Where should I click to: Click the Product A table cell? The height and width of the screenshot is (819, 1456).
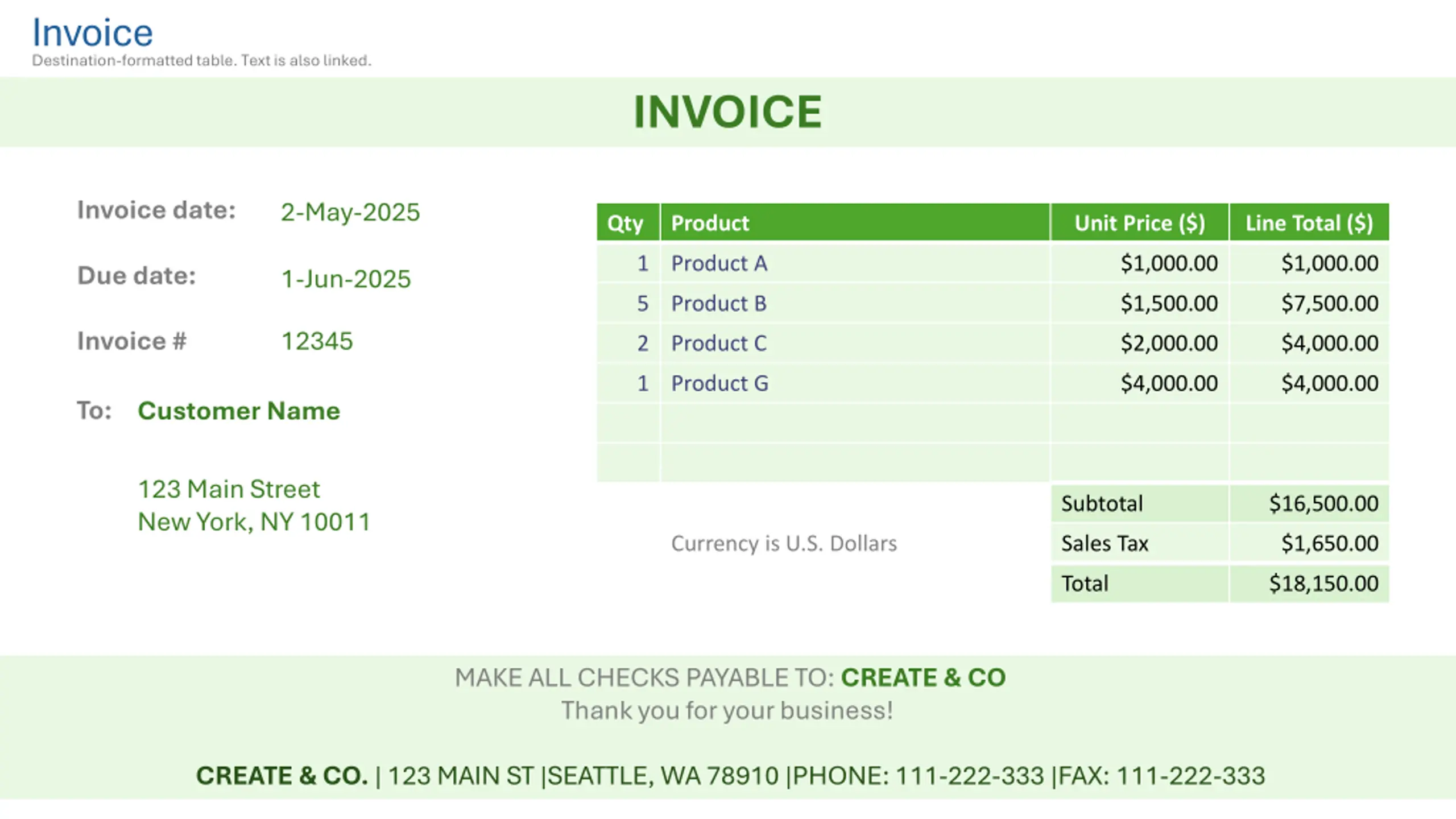(855, 263)
